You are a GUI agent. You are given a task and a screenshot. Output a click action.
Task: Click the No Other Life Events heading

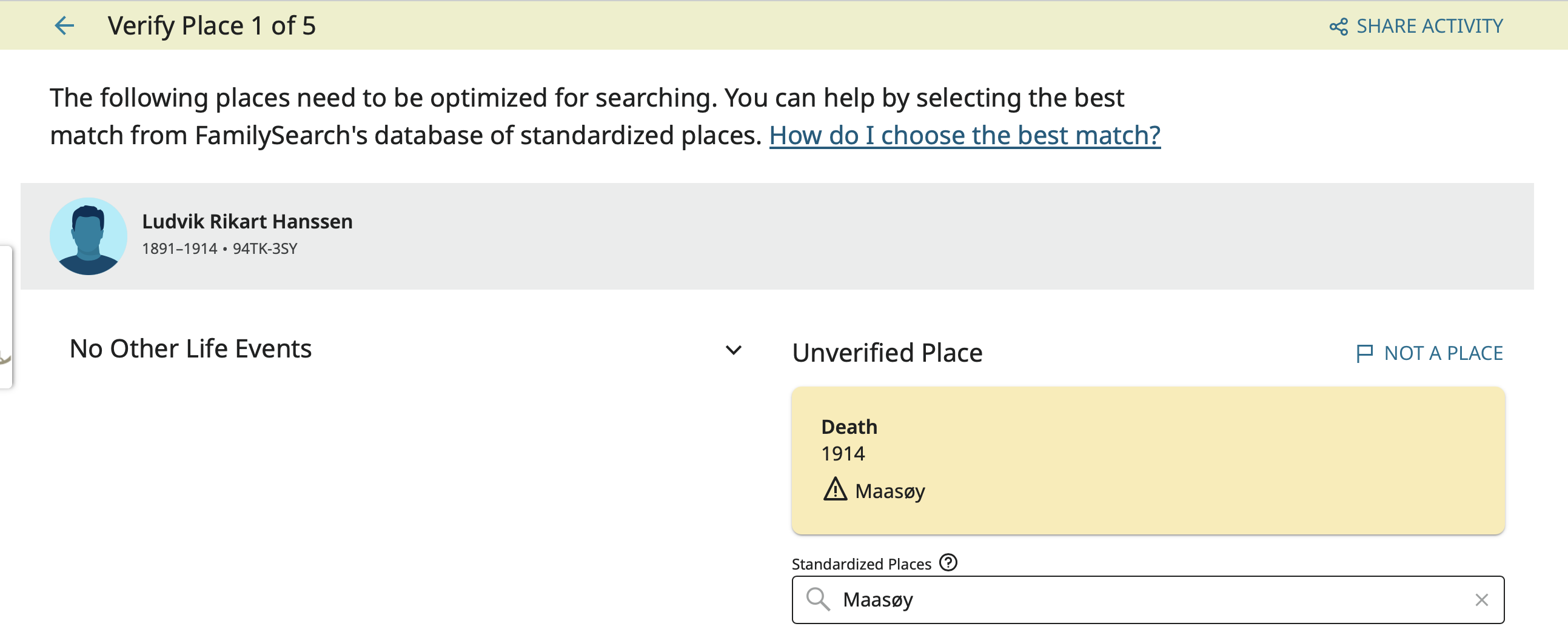[x=190, y=349]
